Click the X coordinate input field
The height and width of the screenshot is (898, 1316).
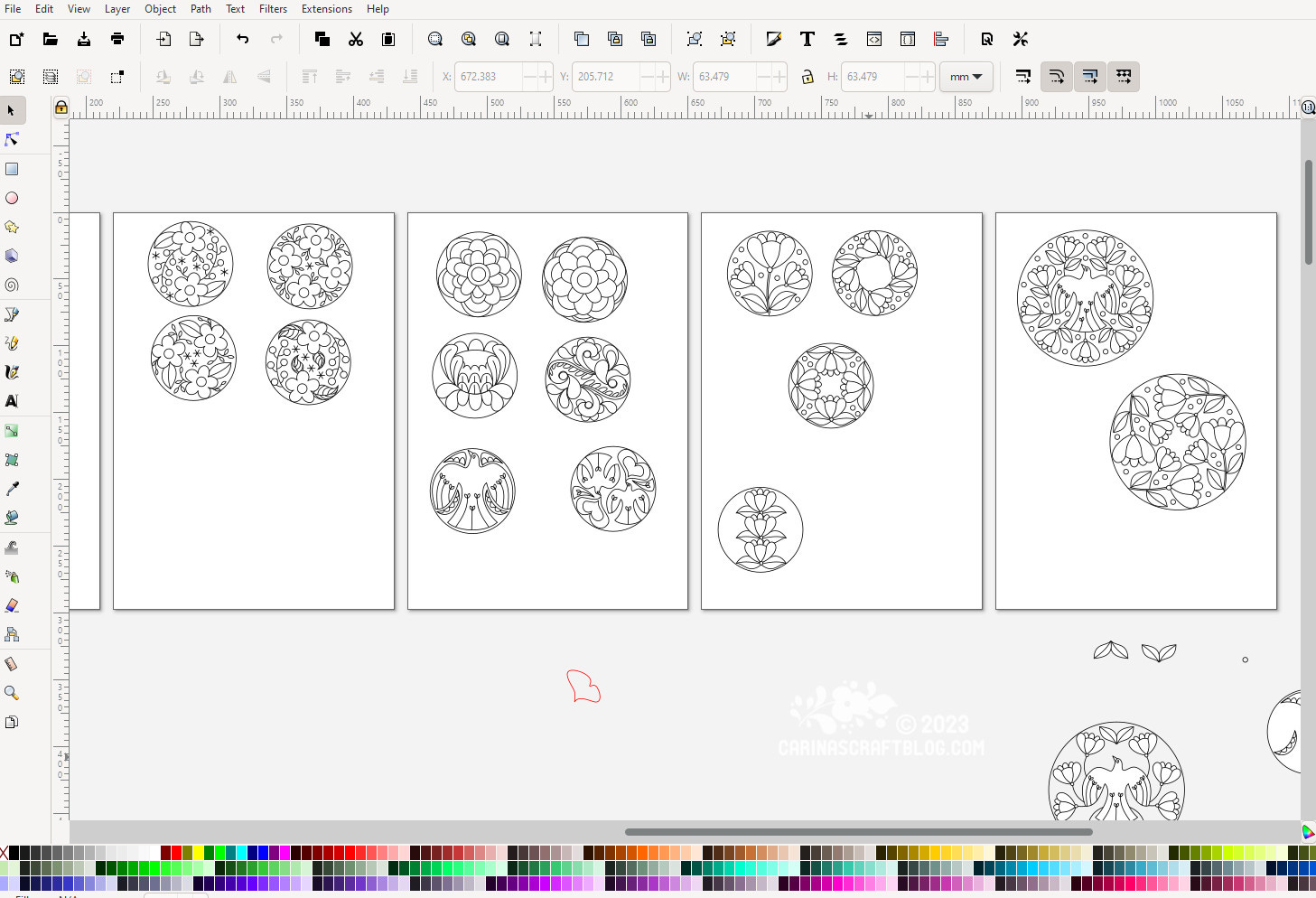(x=489, y=77)
